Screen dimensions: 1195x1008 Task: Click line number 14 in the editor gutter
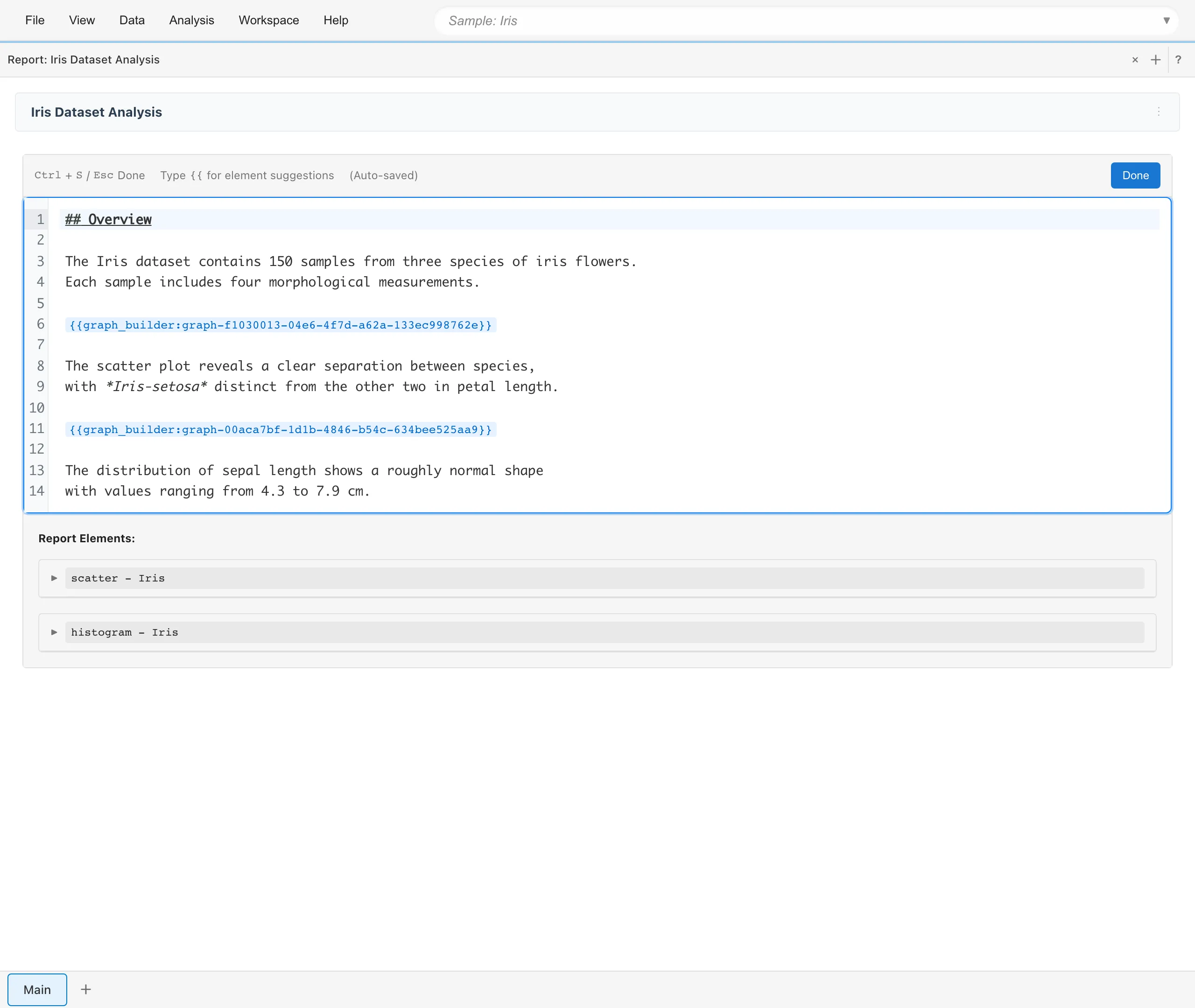click(x=37, y=491)
